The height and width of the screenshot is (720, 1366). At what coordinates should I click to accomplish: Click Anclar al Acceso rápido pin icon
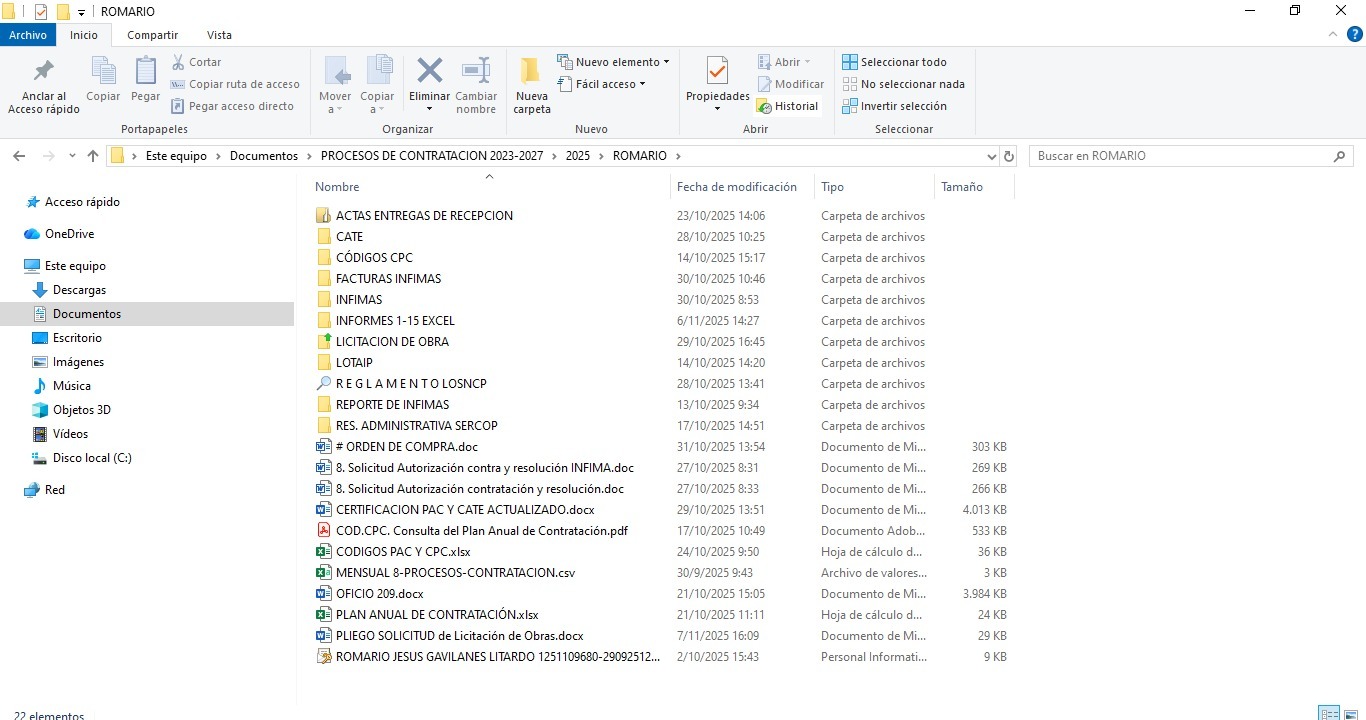[x=44, y=73]
